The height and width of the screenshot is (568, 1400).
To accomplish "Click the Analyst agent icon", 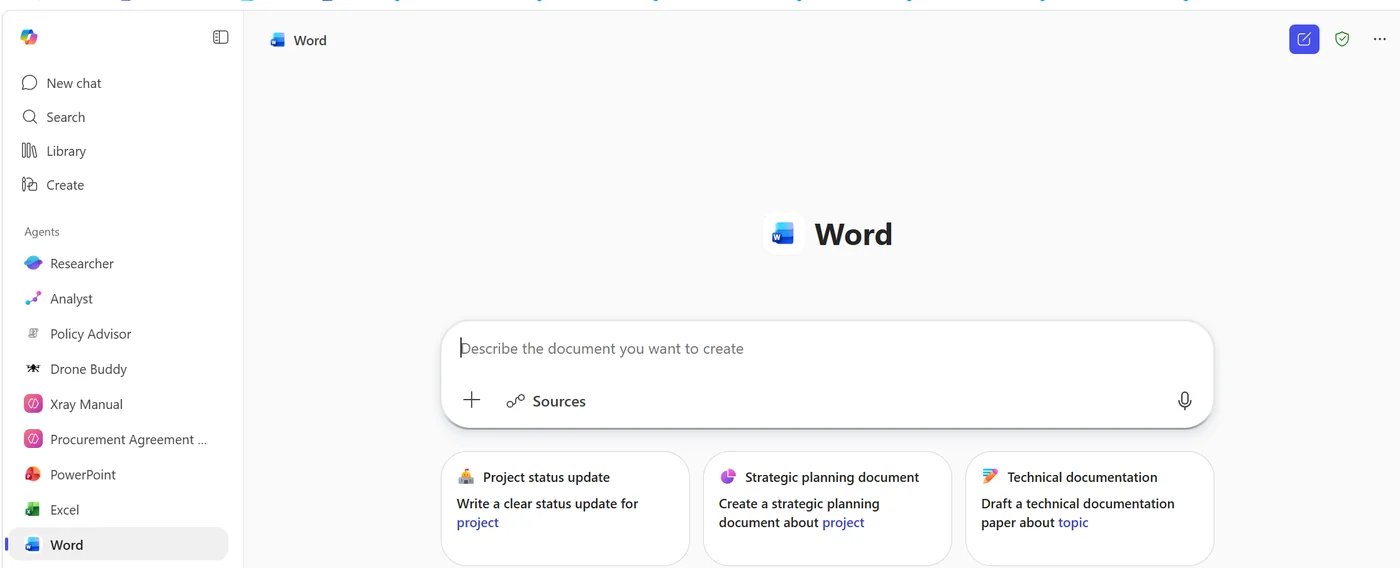I will (x=33, y=298).
